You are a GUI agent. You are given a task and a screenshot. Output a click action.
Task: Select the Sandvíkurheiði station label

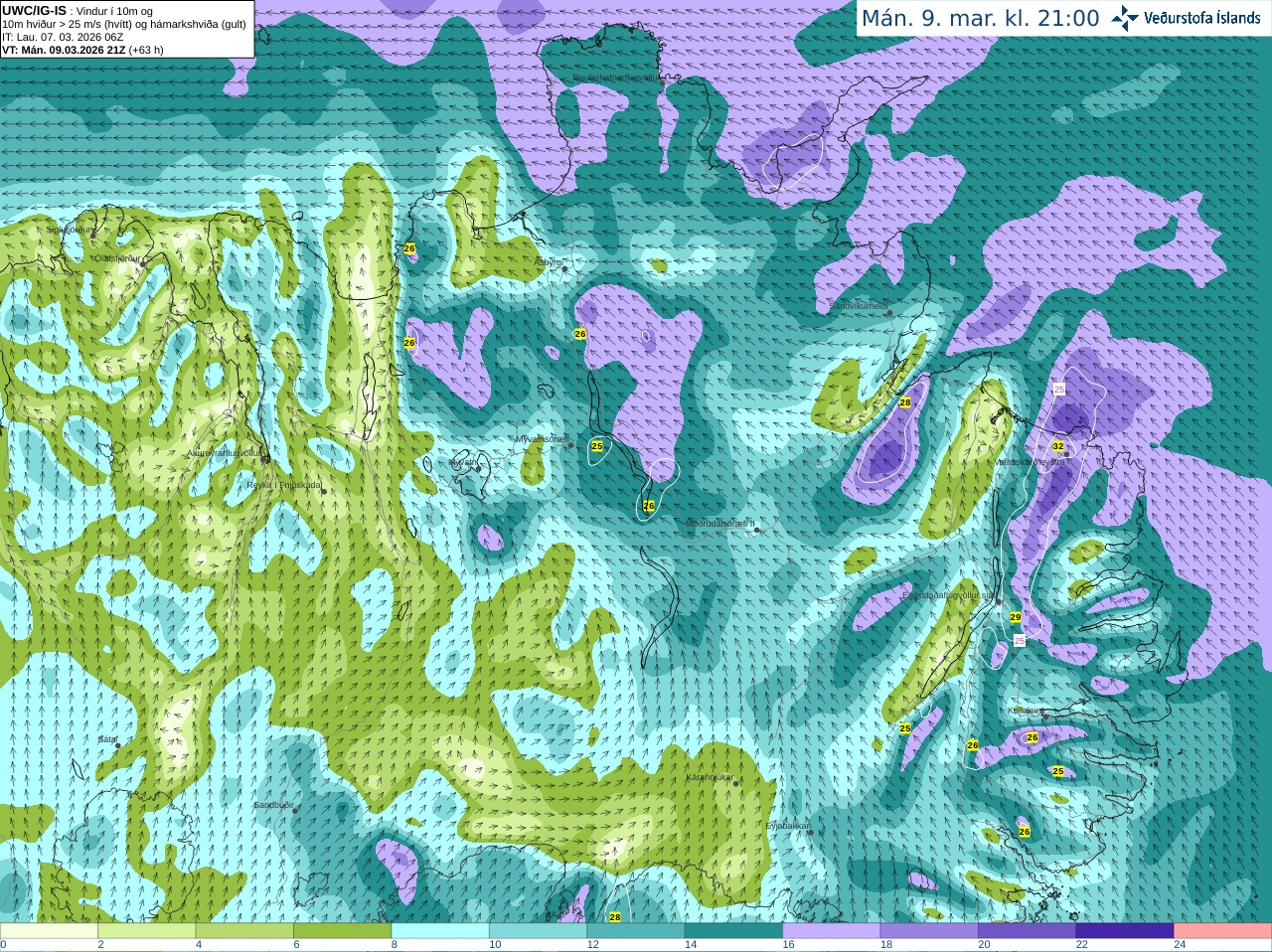point(859,306)
